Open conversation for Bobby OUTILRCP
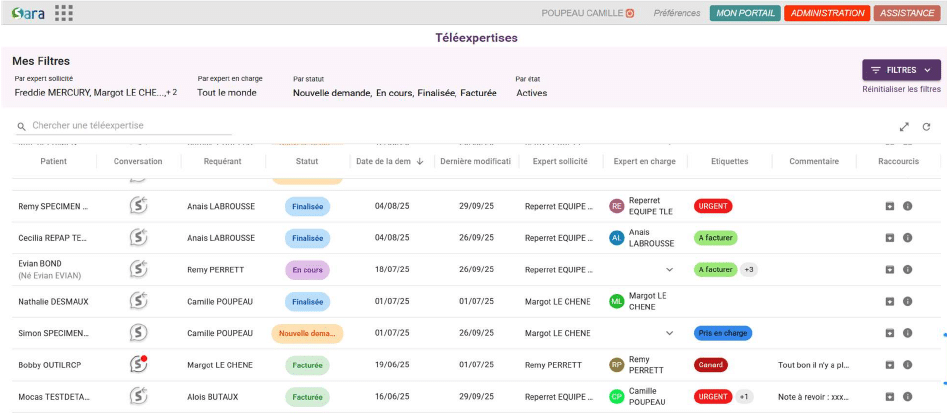947x414 pixels. click(x=139, y=365)
